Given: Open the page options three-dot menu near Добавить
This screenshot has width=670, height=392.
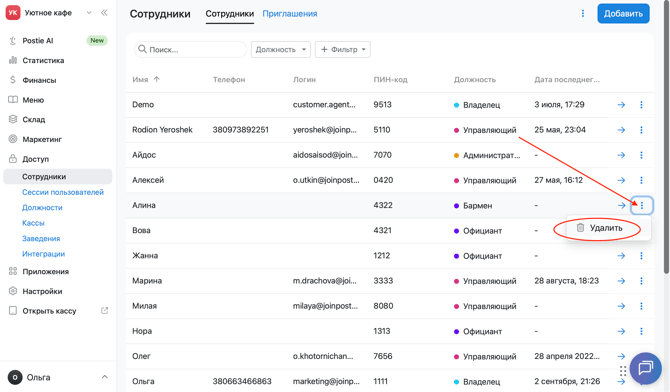Looking at the screenshot, I should [583, 14].
